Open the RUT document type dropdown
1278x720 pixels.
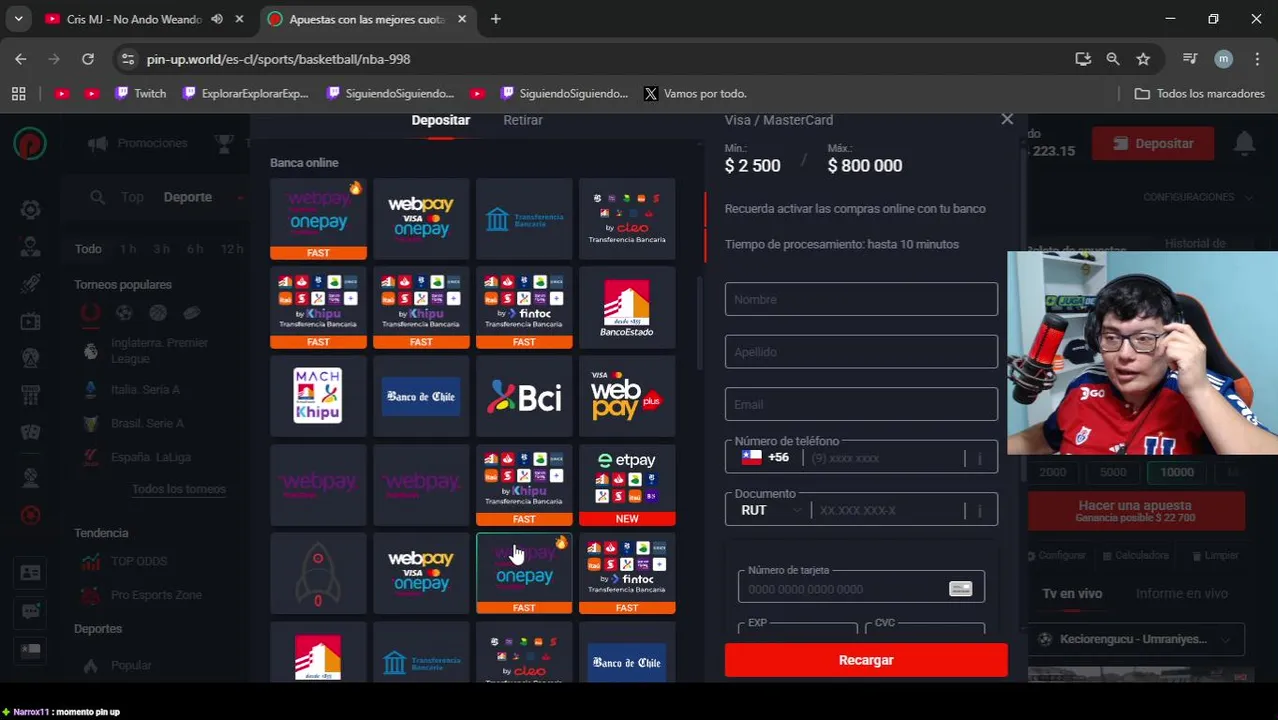(x=770, y=510)
